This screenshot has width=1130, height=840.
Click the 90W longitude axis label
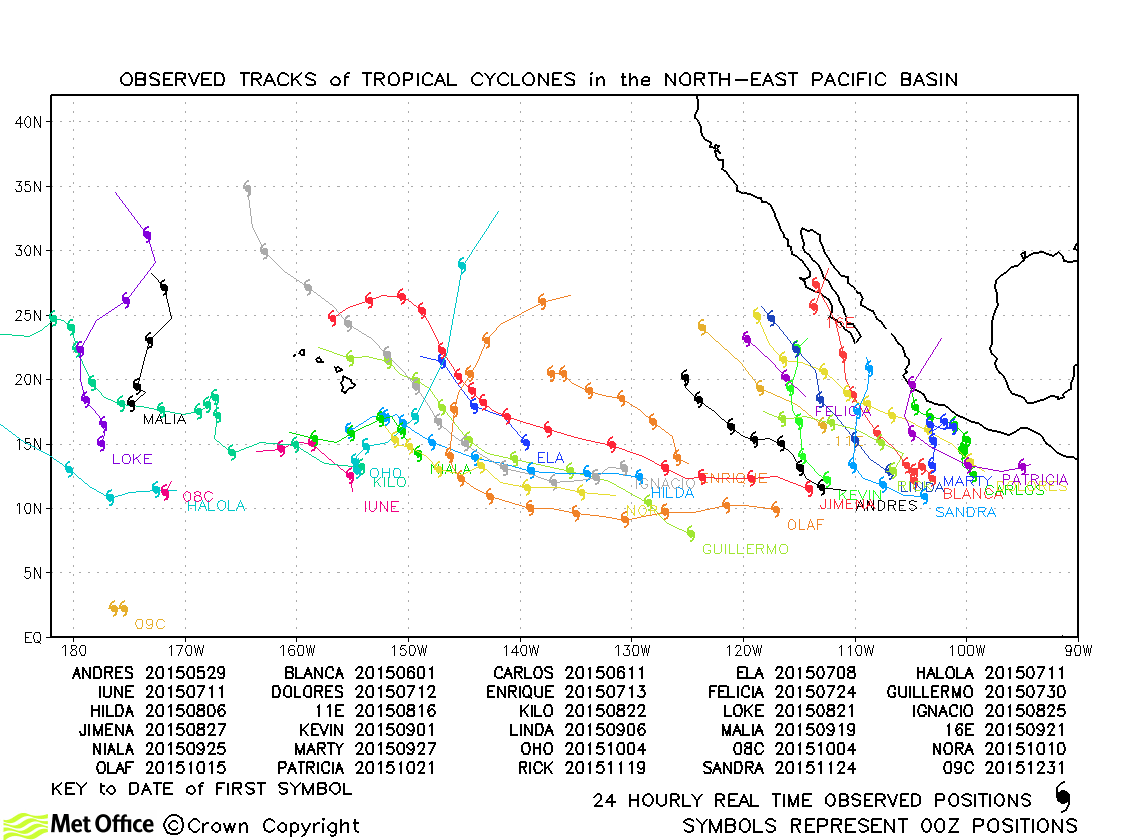[1077, 651]
